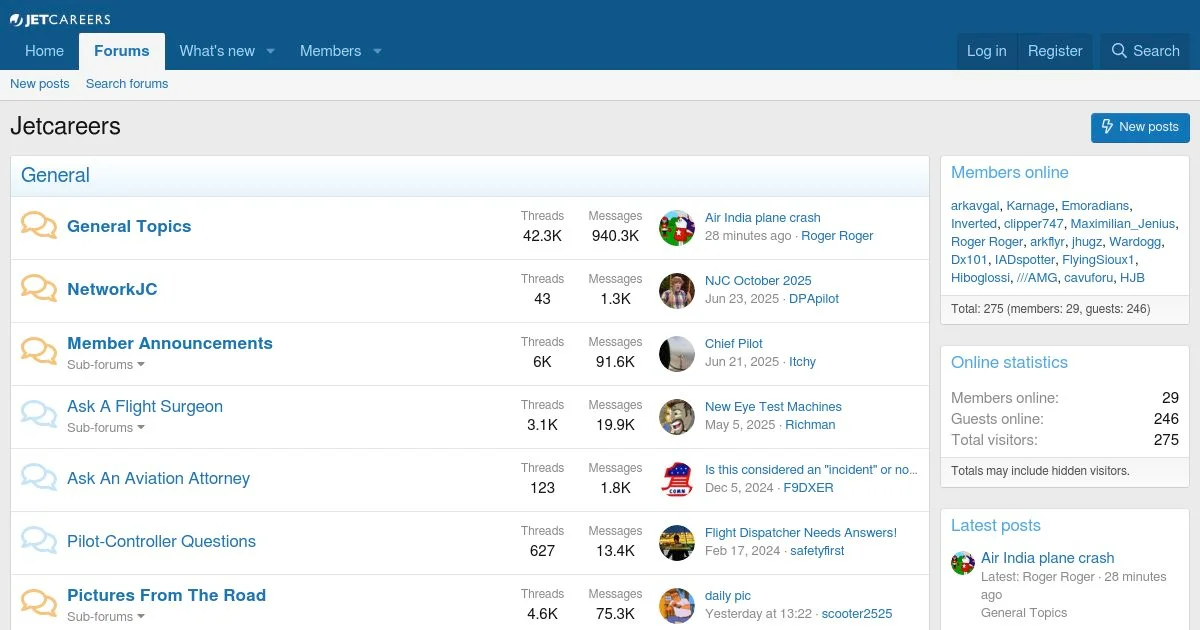Open the Ask An Aviation Attorney forum
The height and width of the screenshot is (630, 1200).
[158, 478]
